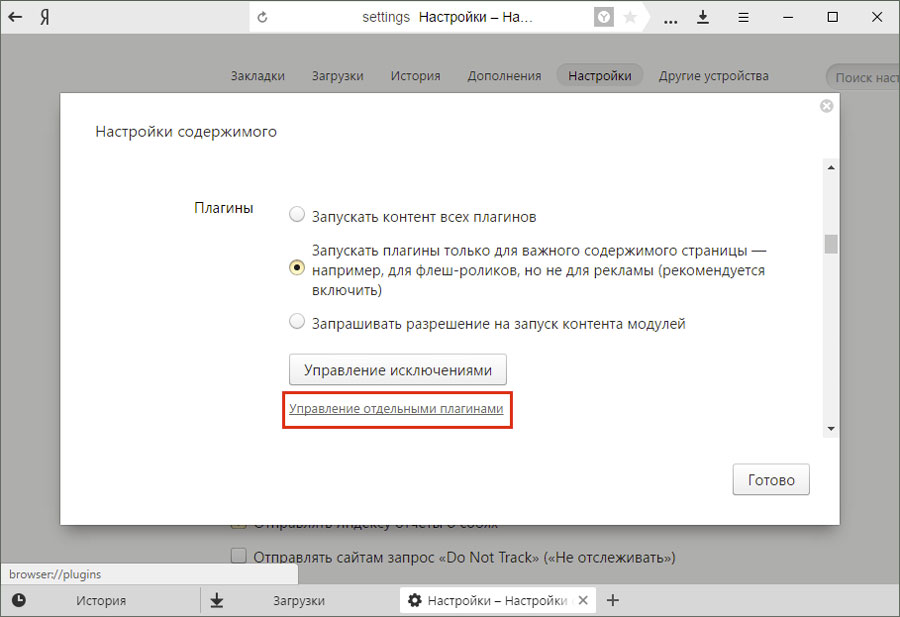Go back with the arrow icon
Screen dimensions: 900x617
click(15, 17)
